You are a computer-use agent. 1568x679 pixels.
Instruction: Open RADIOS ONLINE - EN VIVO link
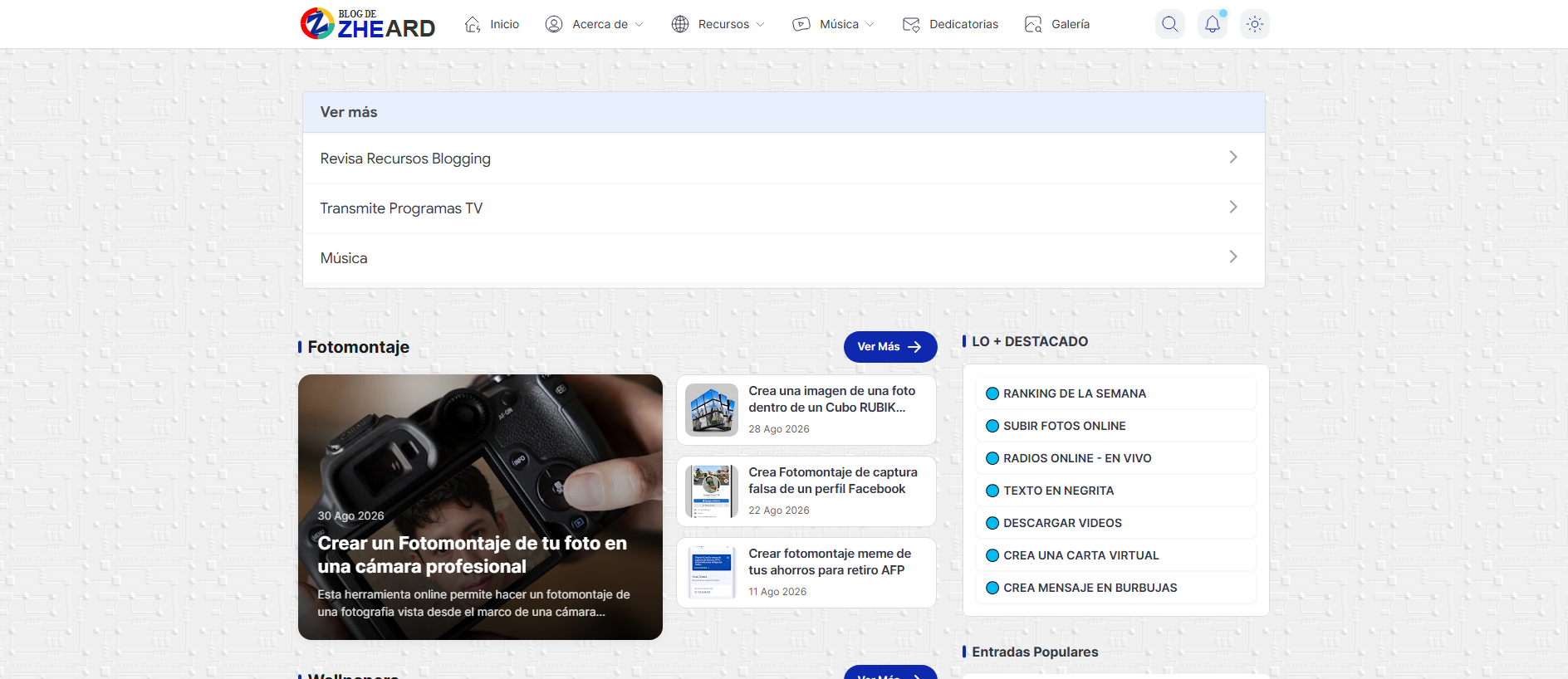coord(1077,458)
